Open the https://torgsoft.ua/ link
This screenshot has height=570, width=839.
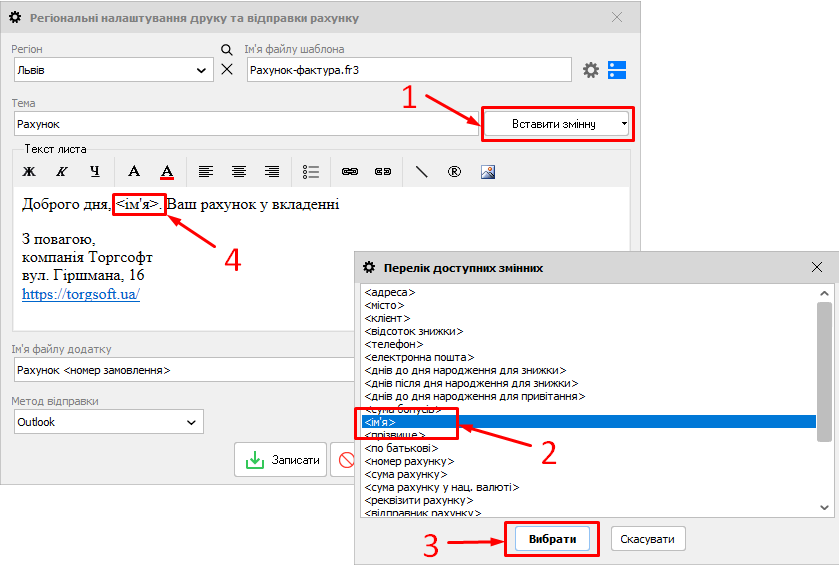tap(81, 294)
